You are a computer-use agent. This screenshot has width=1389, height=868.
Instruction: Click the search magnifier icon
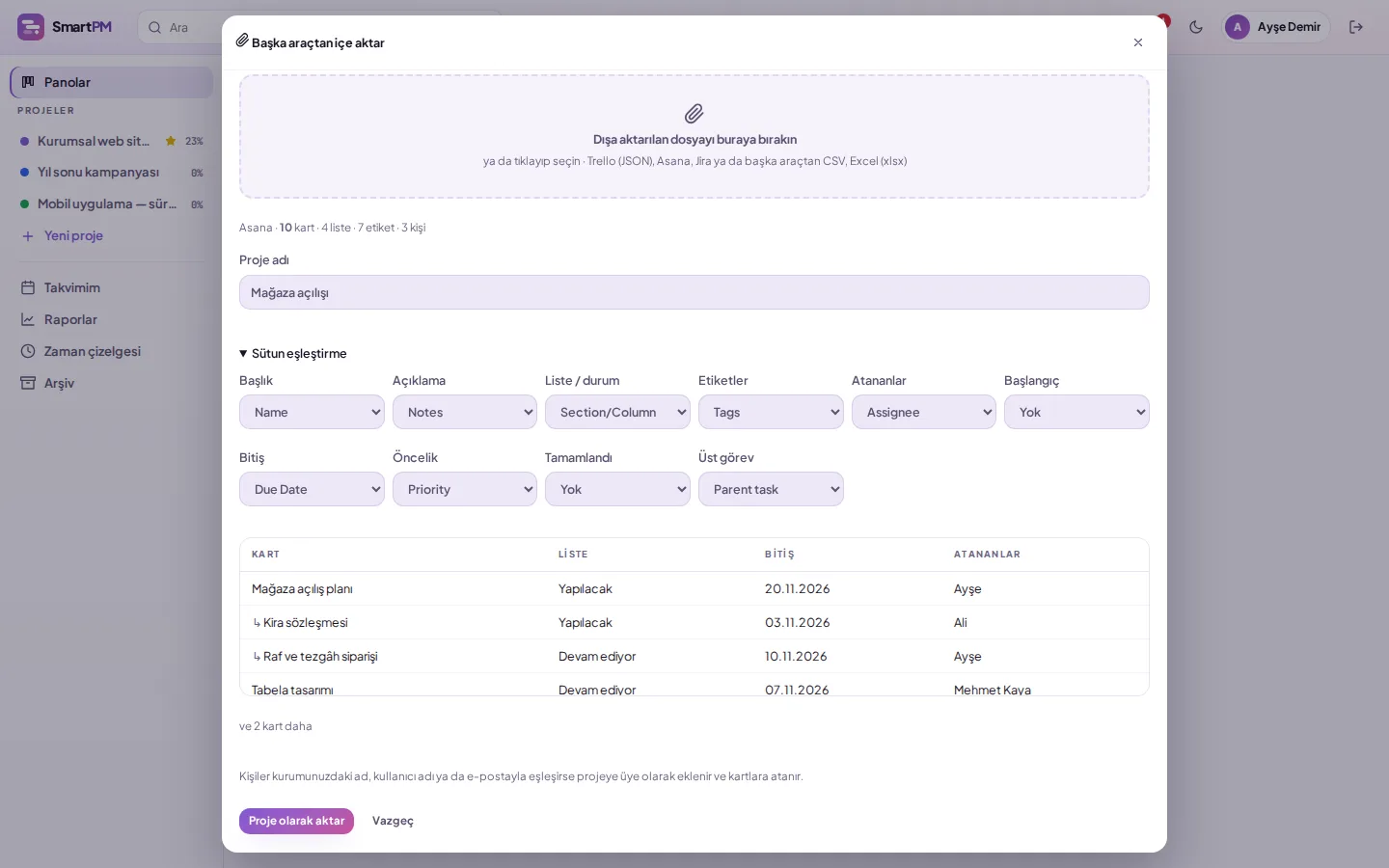click(154, 28)
